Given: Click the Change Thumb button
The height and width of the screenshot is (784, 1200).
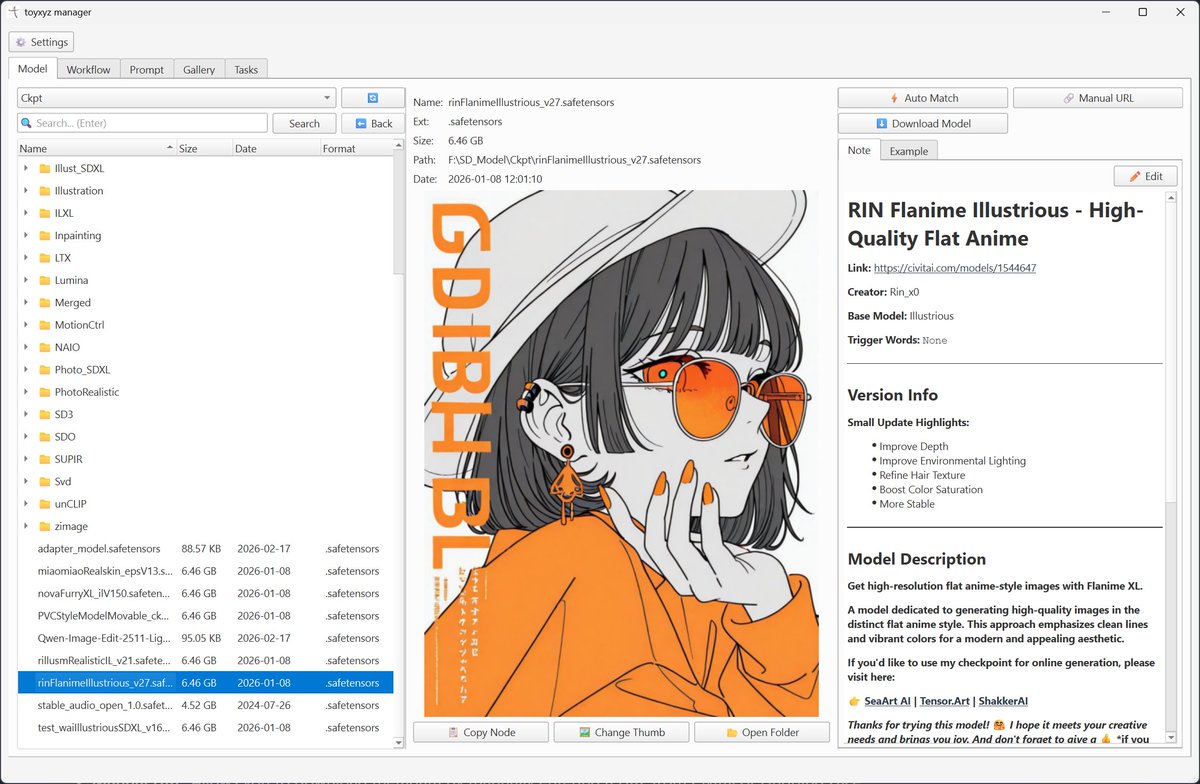Looking at the screenshot, I should (x=621, y=732).
